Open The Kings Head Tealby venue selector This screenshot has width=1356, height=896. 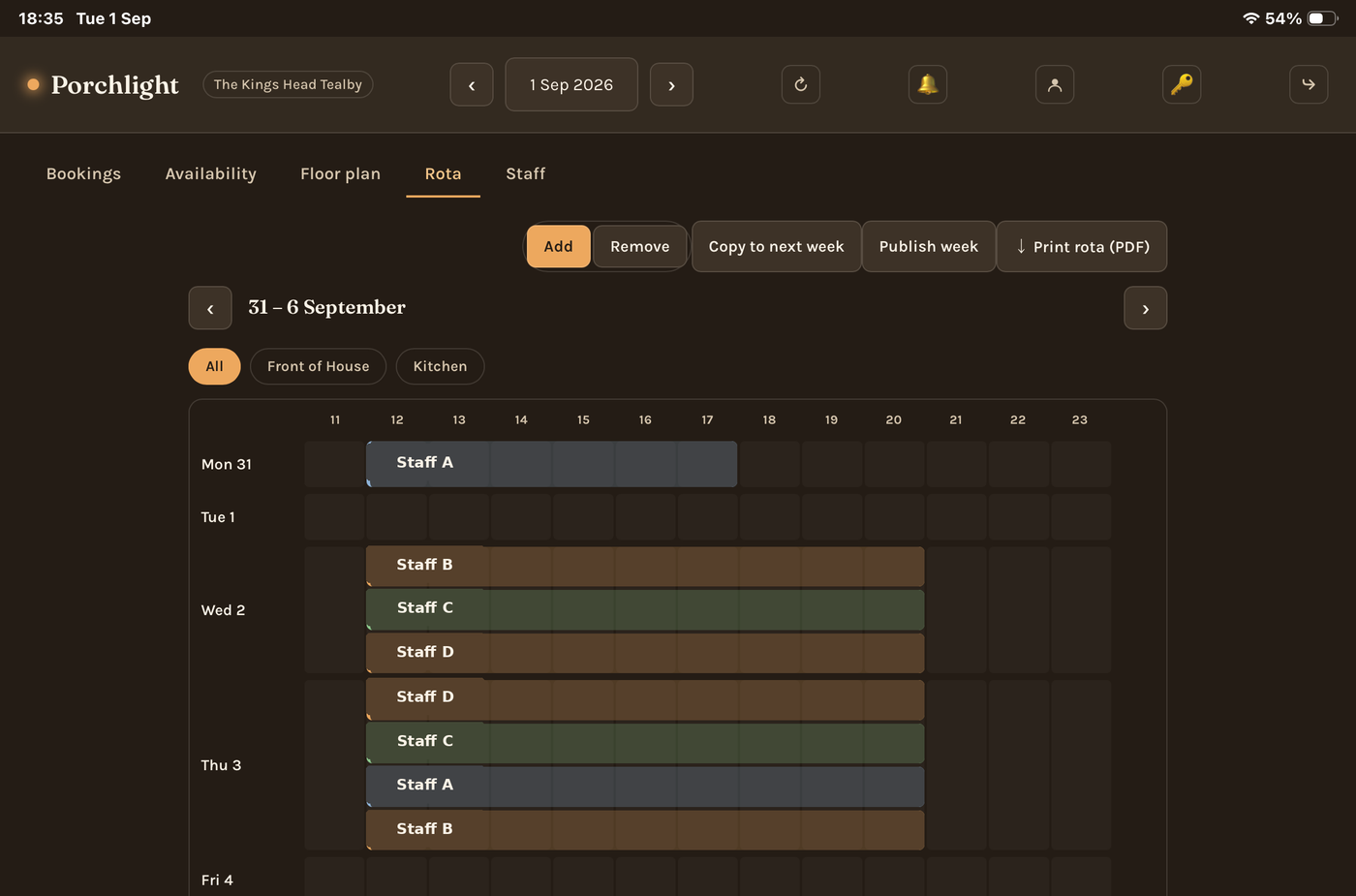pyautogui.click(x=288, y=85)
